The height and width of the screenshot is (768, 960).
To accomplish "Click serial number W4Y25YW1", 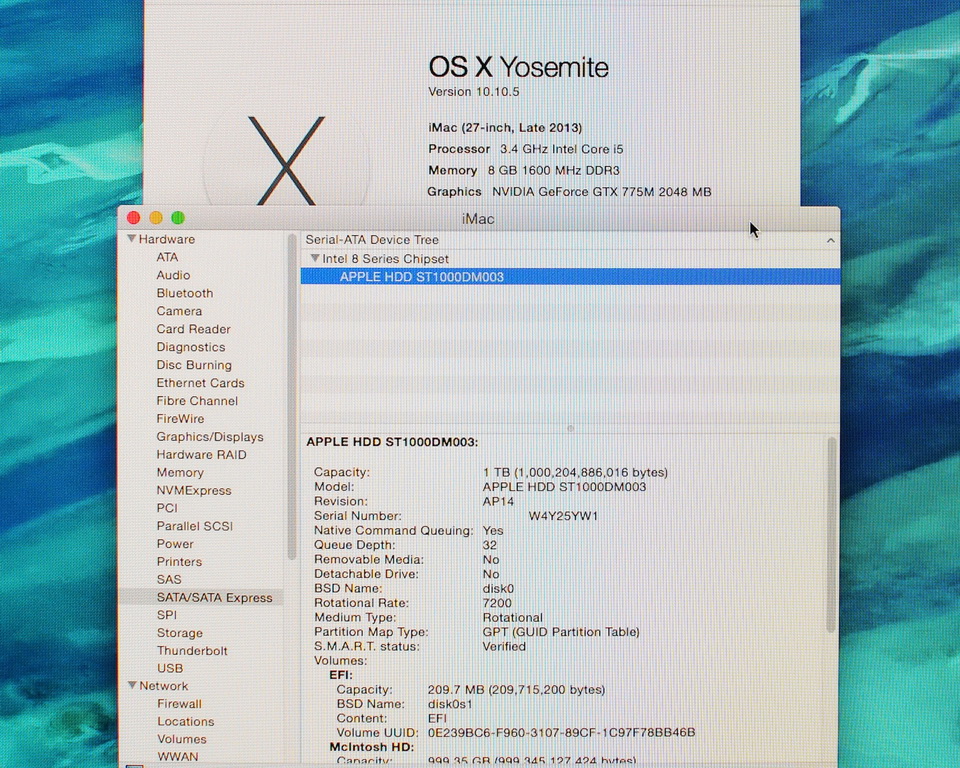I will pyautogui.click(x=563, y=516).
